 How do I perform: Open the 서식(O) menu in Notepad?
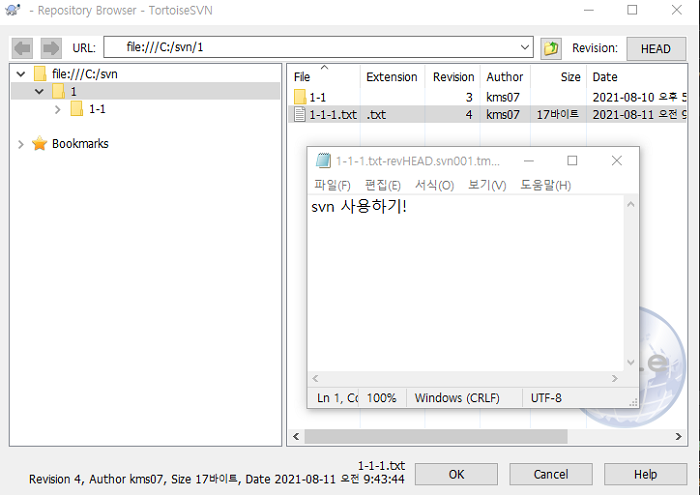(434, 185)
